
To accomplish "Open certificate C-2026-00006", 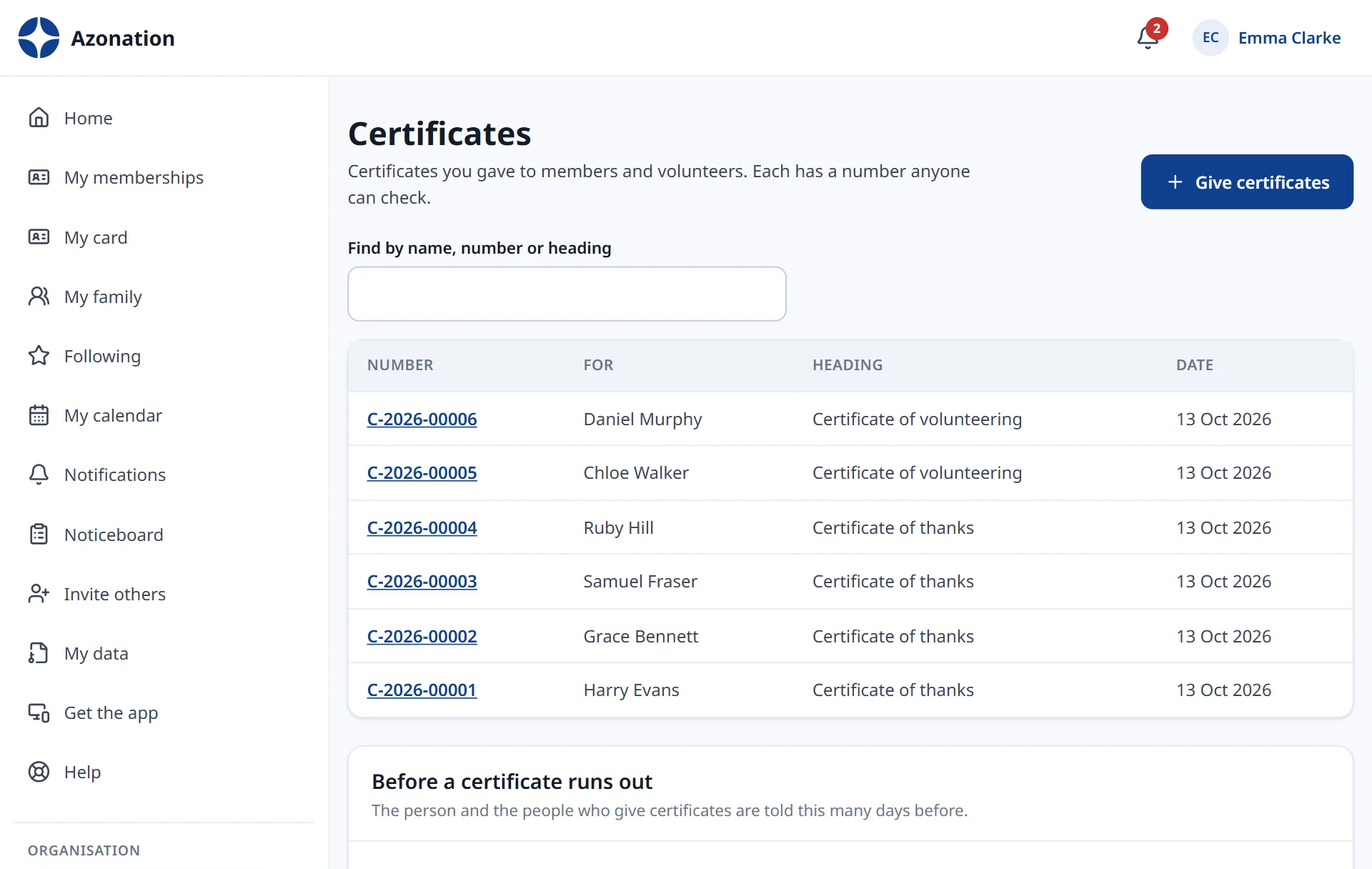I will (422, 419).
